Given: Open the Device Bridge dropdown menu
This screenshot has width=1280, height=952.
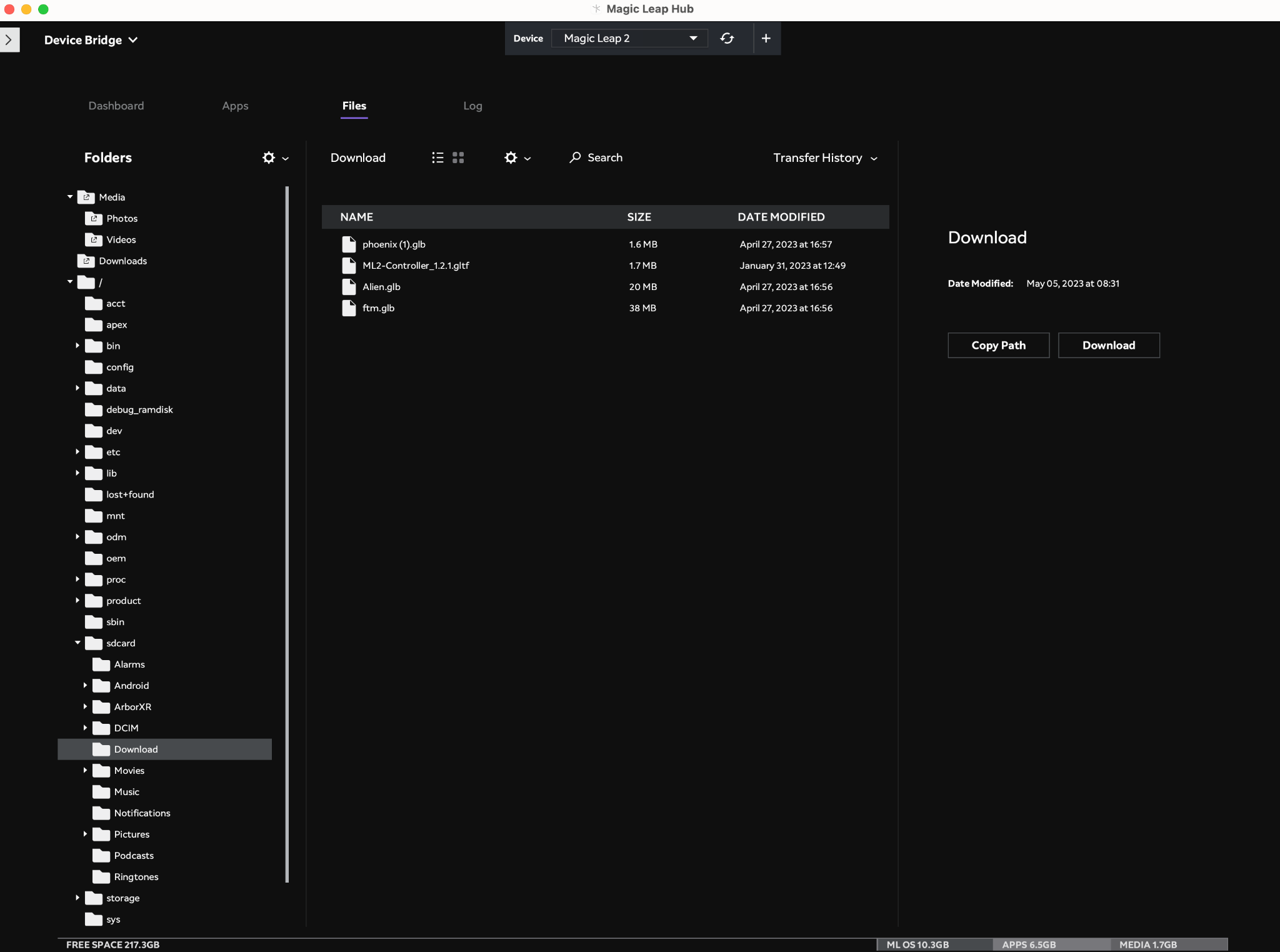Looking at the screenshot, I should point(91,40).
